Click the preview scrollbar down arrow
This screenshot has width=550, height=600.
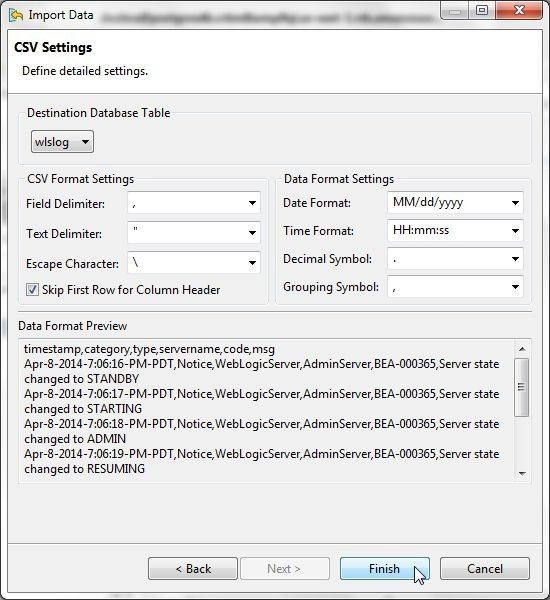(522, 474)
